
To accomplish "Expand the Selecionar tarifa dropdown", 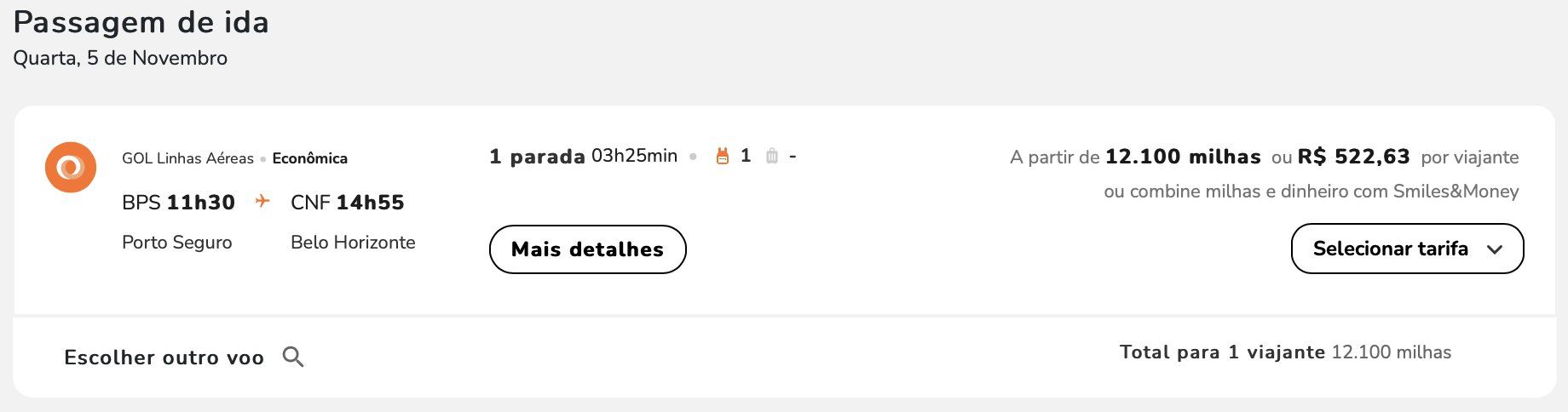I will tap(1391, 249).
